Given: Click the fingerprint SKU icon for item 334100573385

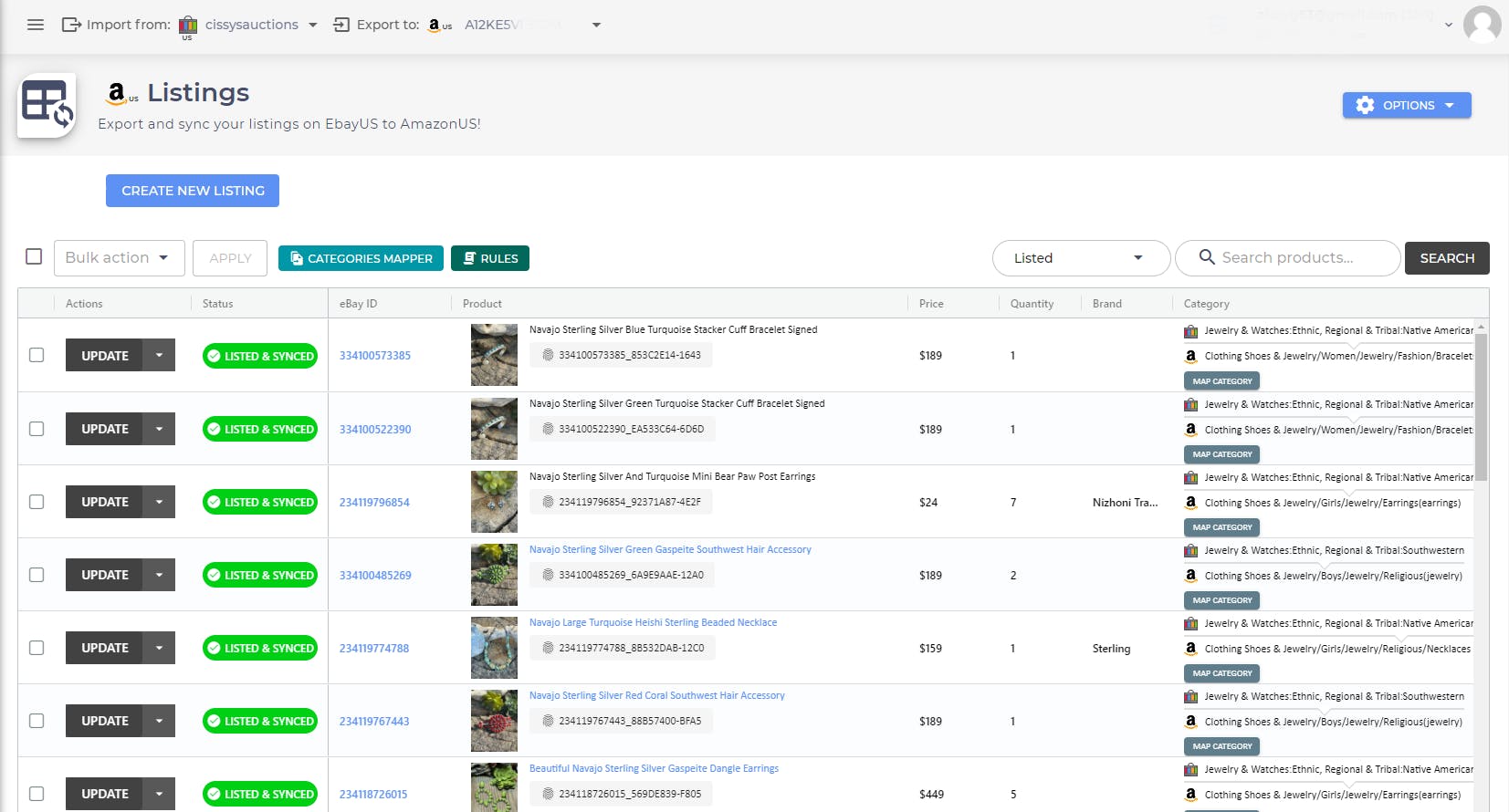Looking at the screenshot, I should pos(548,355).
